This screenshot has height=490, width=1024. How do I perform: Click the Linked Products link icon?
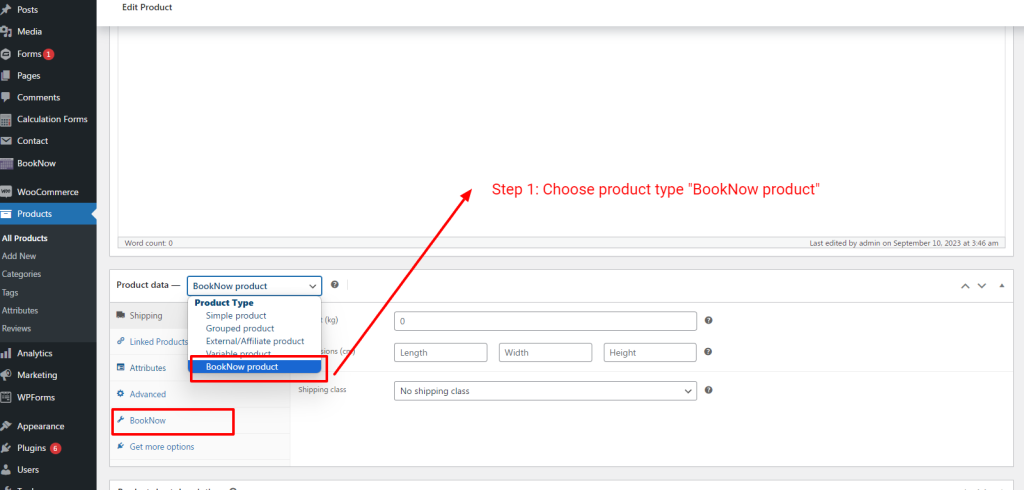(120, 341)
